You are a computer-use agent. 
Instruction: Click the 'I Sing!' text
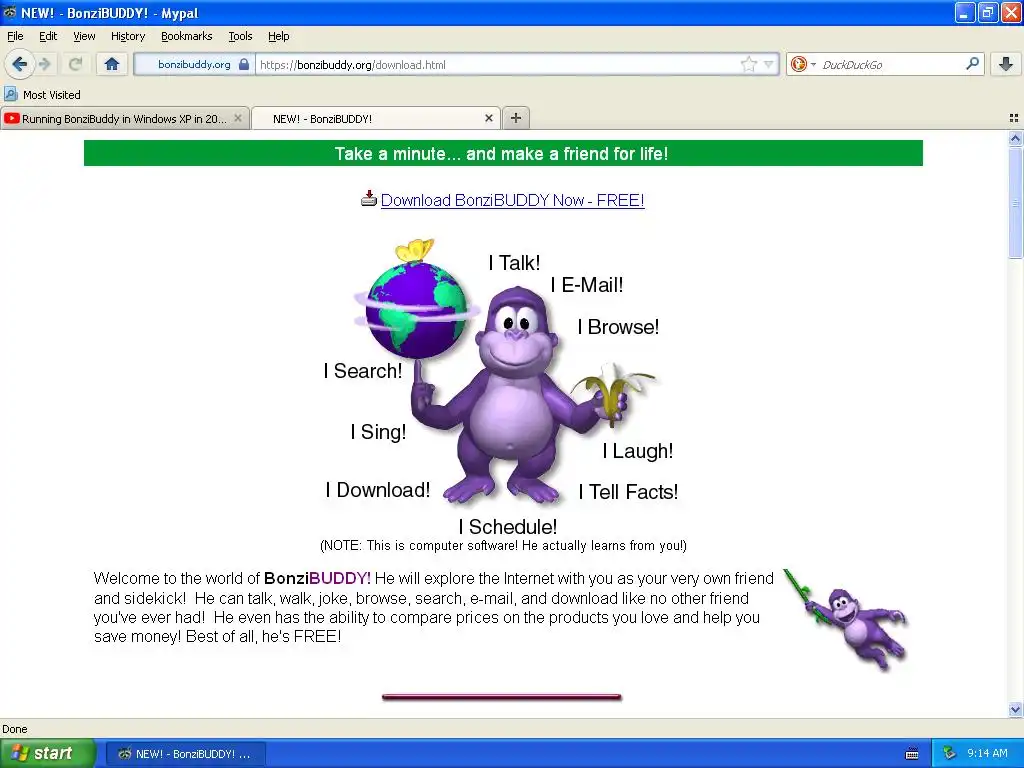click(378, 432)
